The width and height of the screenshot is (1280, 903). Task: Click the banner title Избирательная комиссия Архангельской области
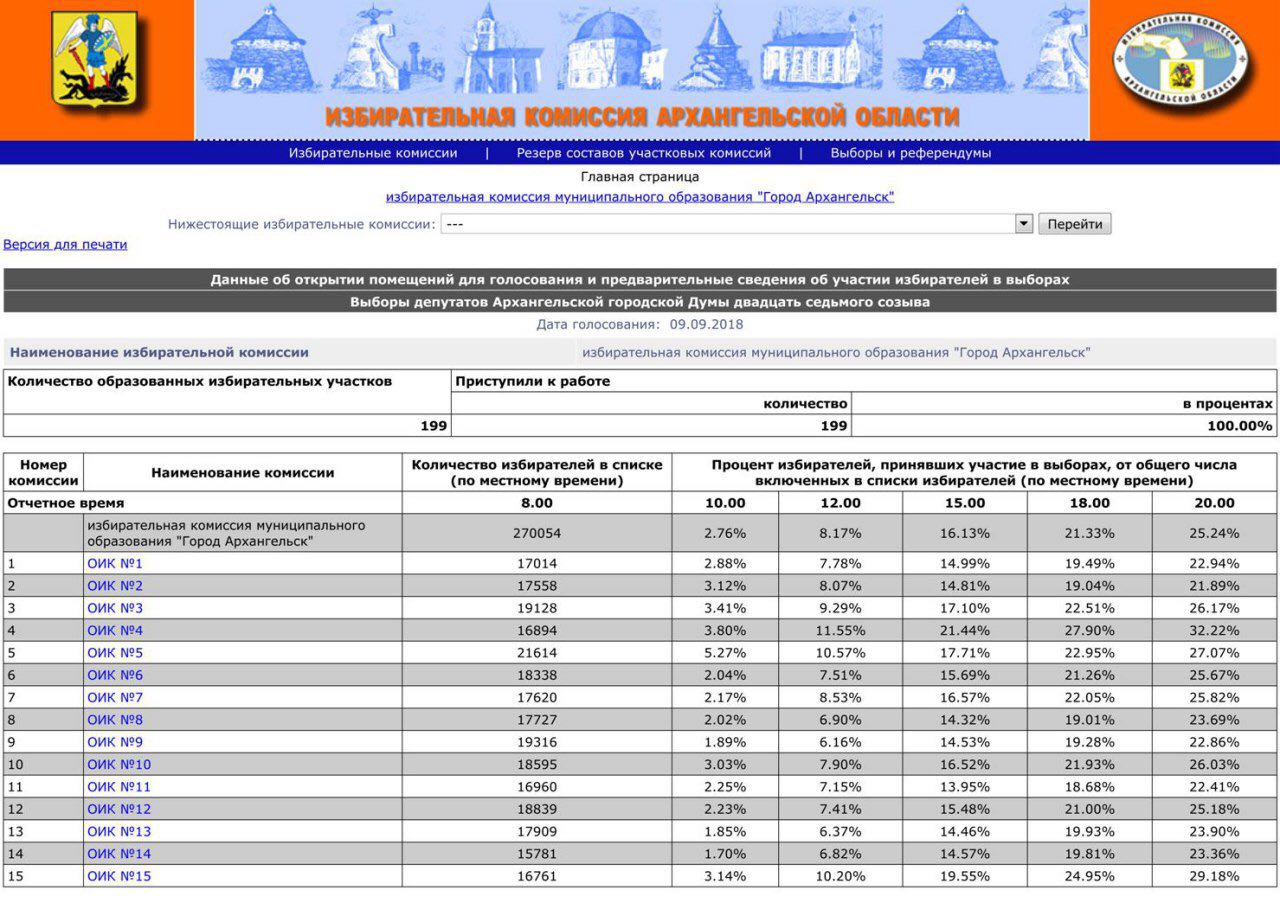pos(642,116)
